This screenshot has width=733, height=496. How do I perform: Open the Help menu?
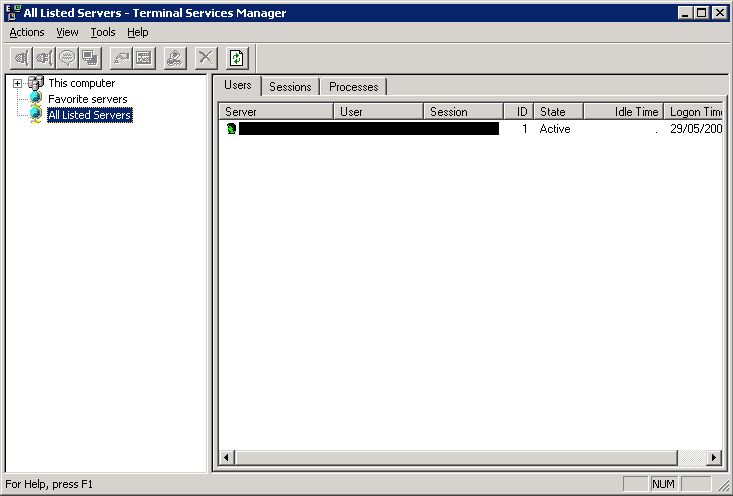[x=138, y=32]
